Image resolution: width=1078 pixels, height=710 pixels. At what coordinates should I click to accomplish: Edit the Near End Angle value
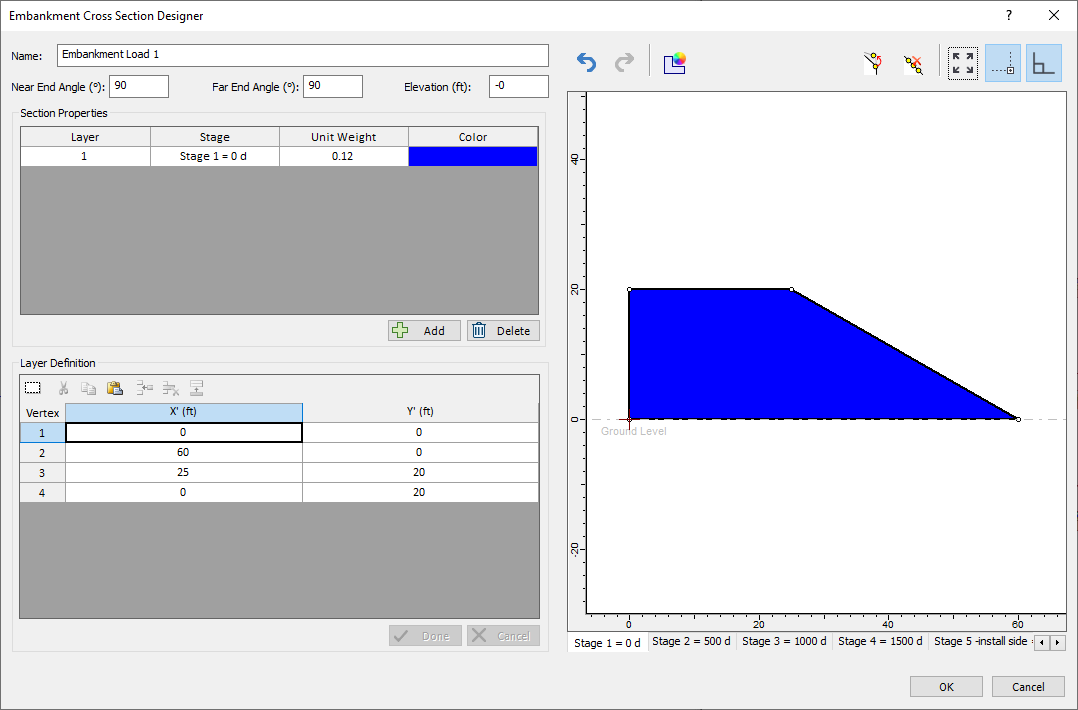138,86
